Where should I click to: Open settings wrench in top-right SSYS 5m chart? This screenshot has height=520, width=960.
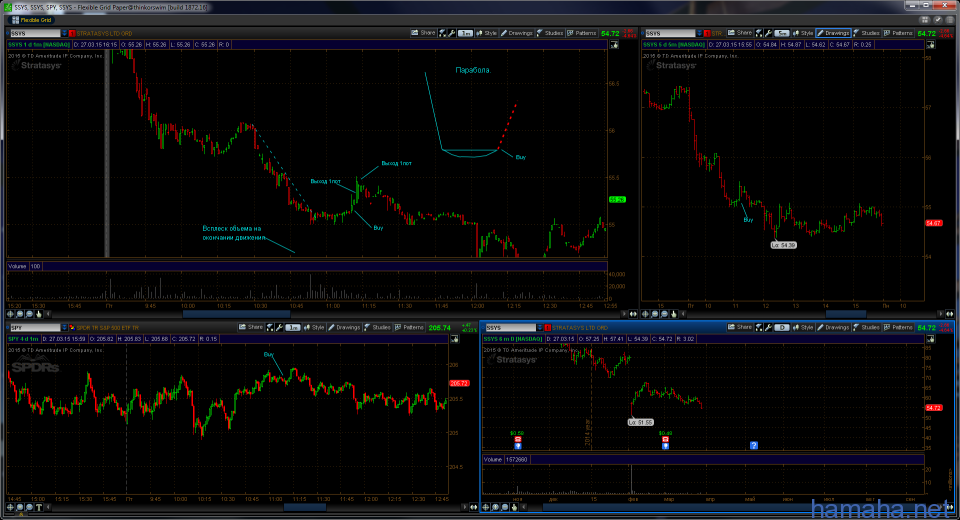[768, 33]
